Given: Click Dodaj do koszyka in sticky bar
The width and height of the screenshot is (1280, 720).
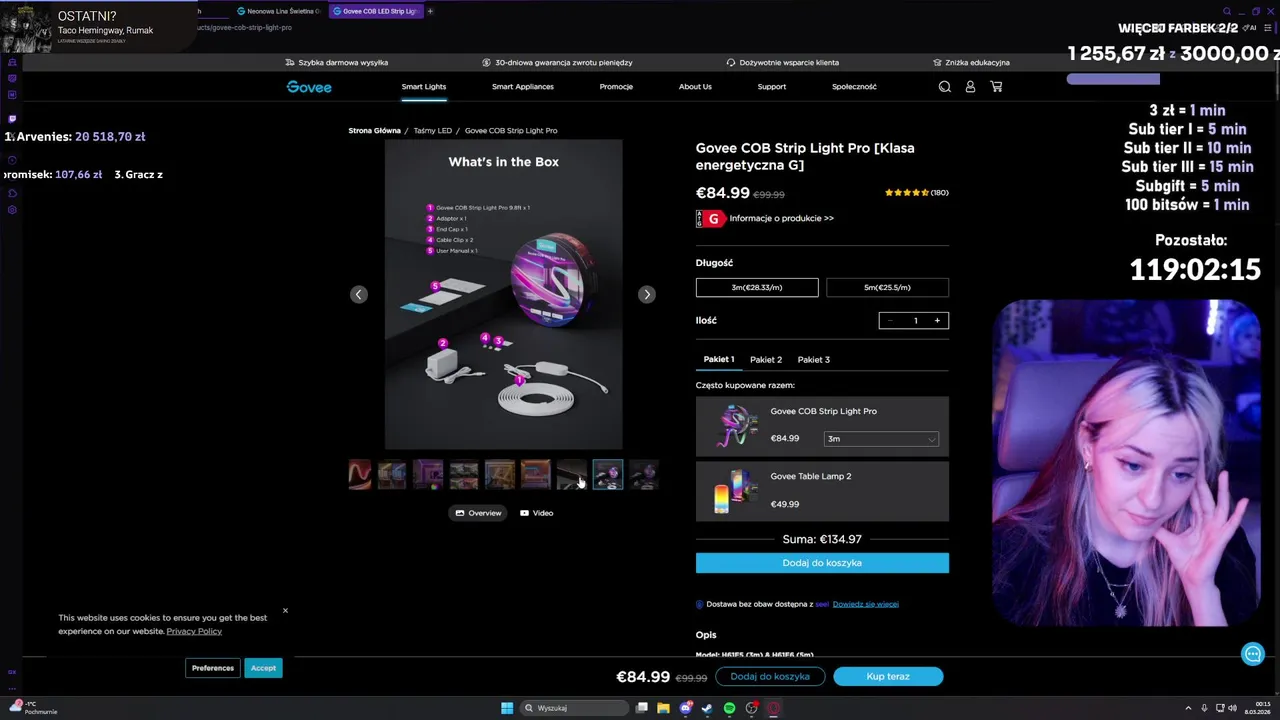Looking at the screenshot, I should (770, 676).
